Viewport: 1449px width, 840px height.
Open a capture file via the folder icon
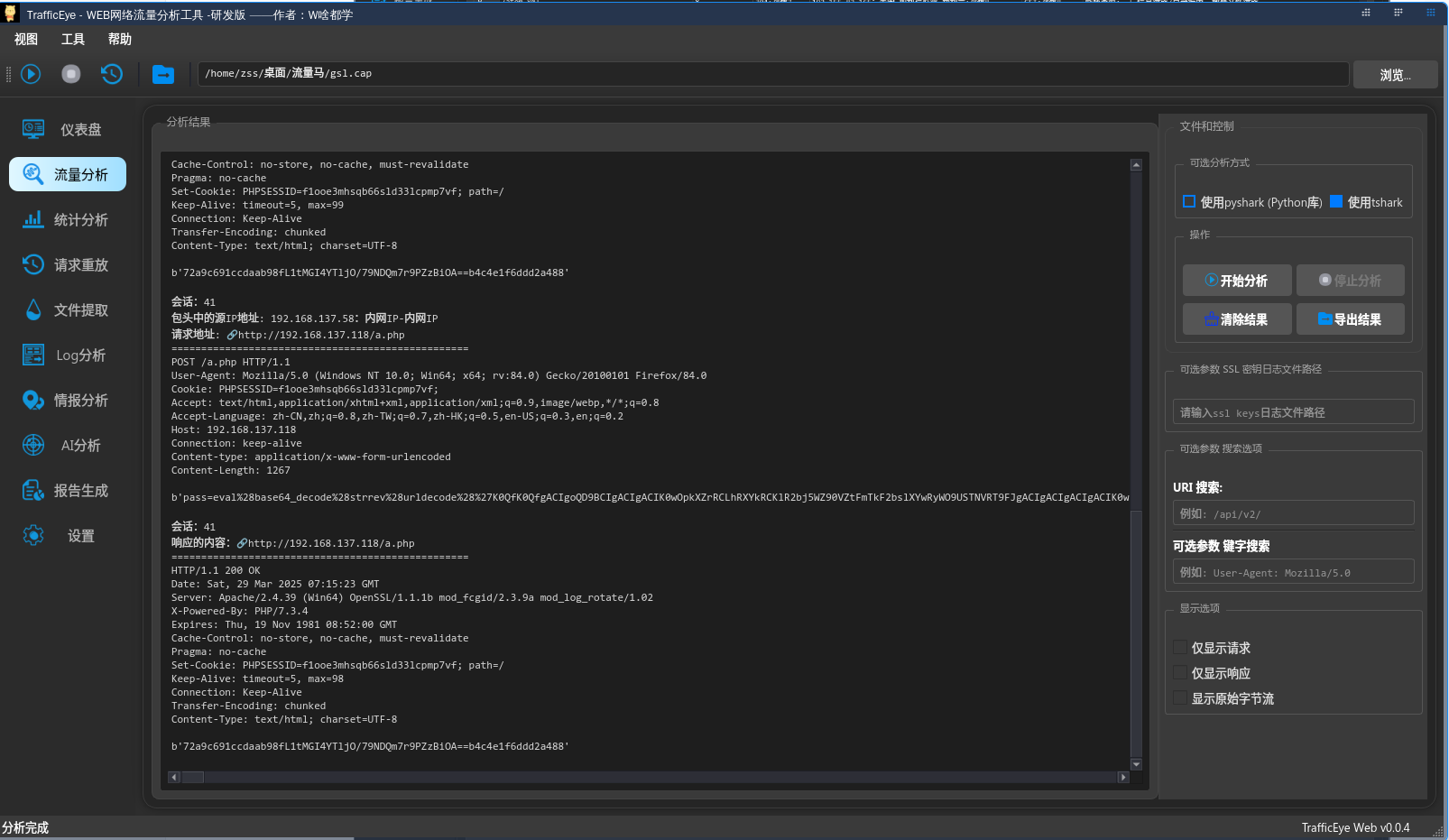163,74
